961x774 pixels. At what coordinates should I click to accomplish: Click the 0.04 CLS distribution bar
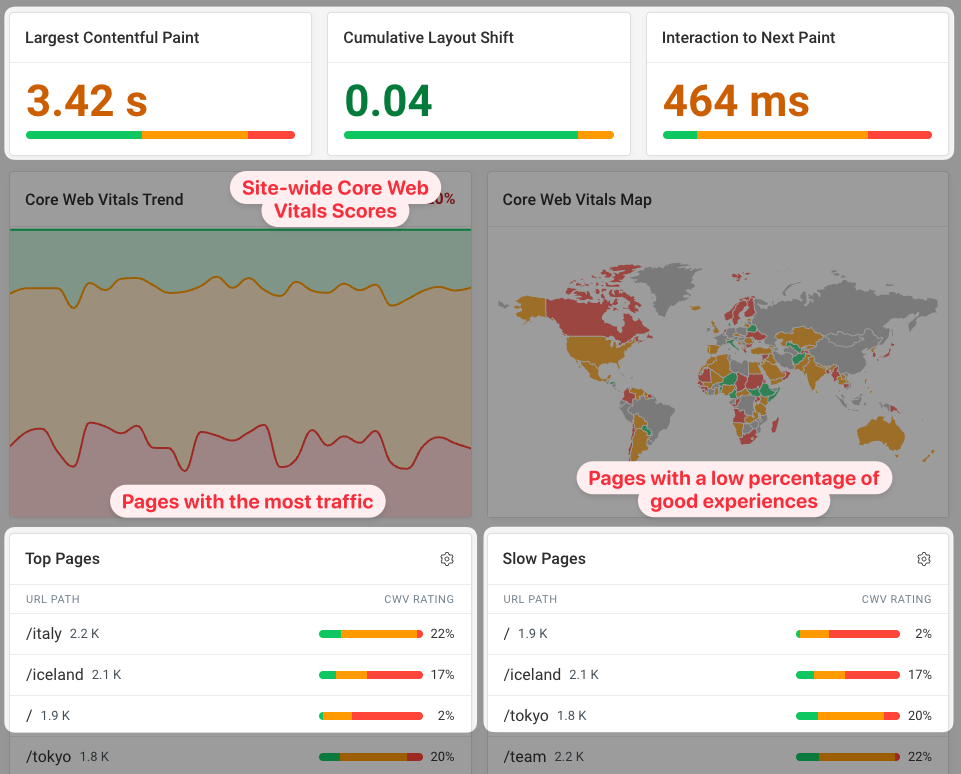point(478,134)
